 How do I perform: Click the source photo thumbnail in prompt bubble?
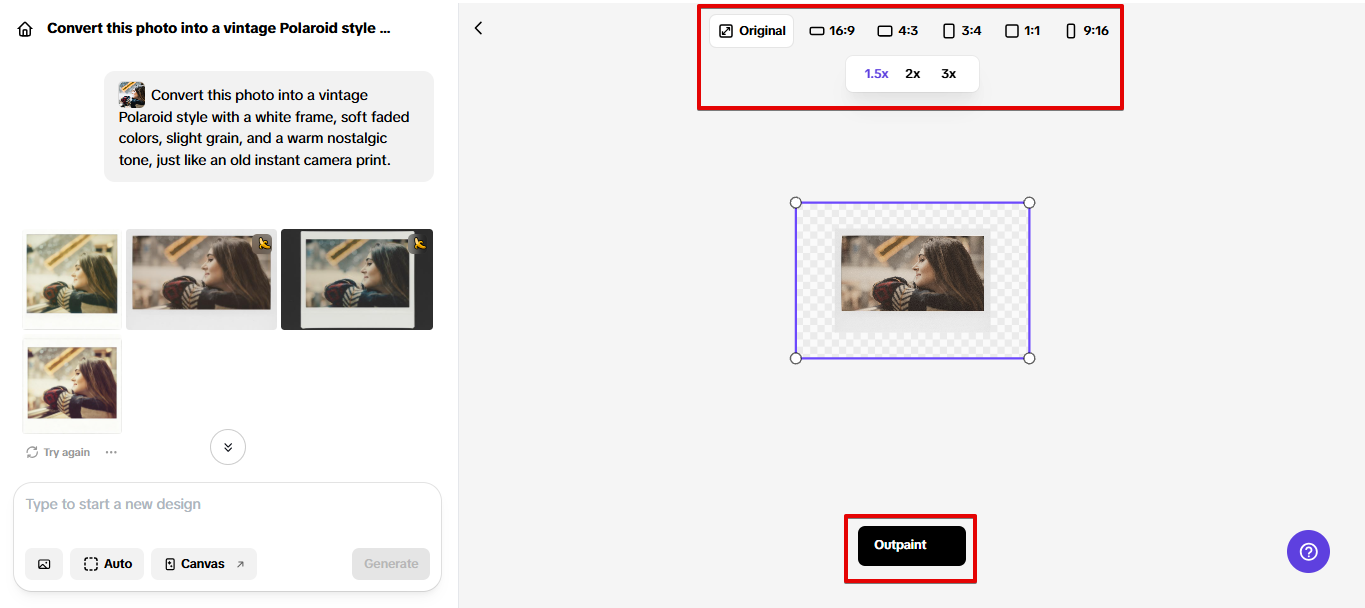132,95
